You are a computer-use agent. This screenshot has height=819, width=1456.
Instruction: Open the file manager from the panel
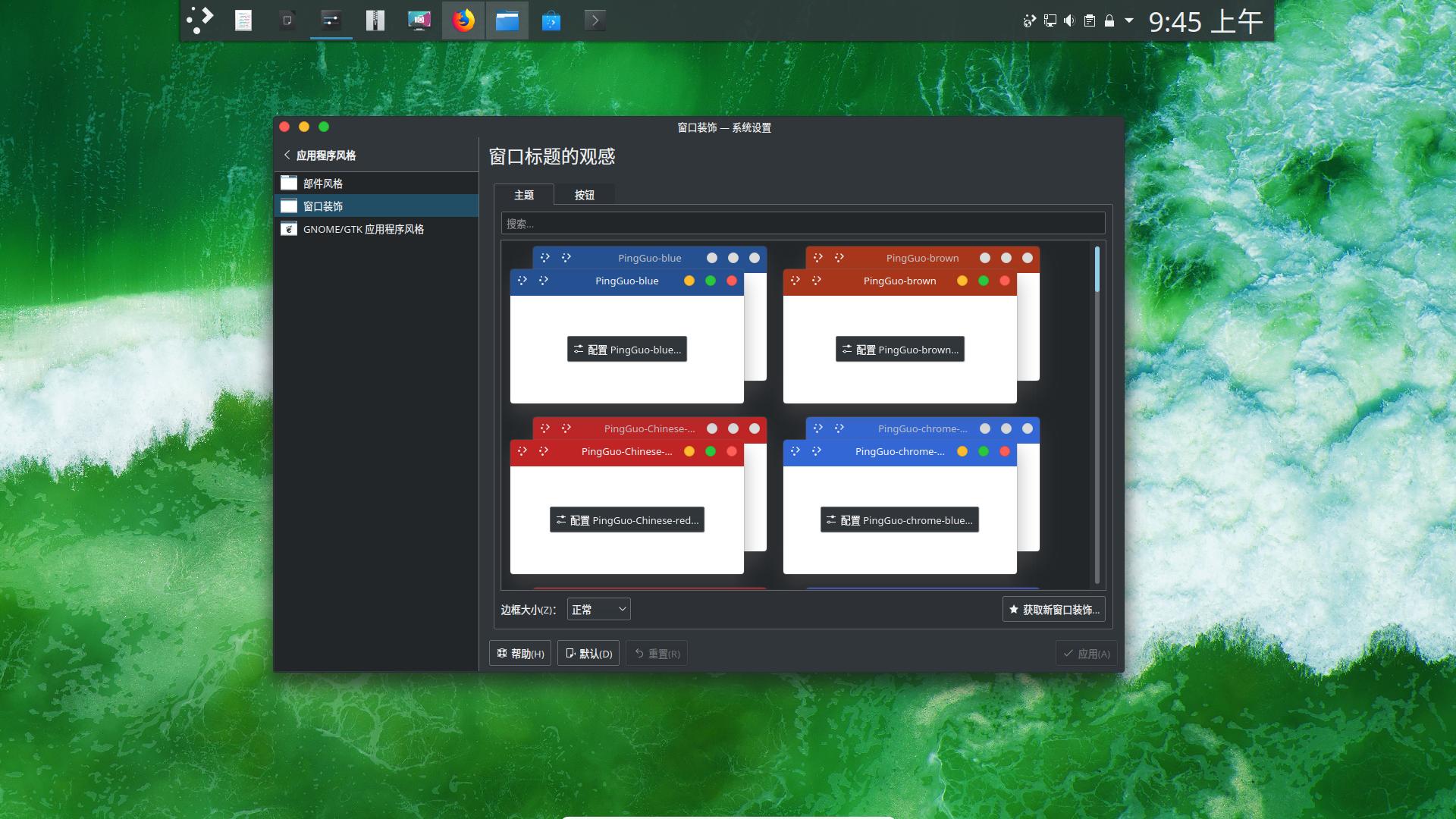pos(507,20)
